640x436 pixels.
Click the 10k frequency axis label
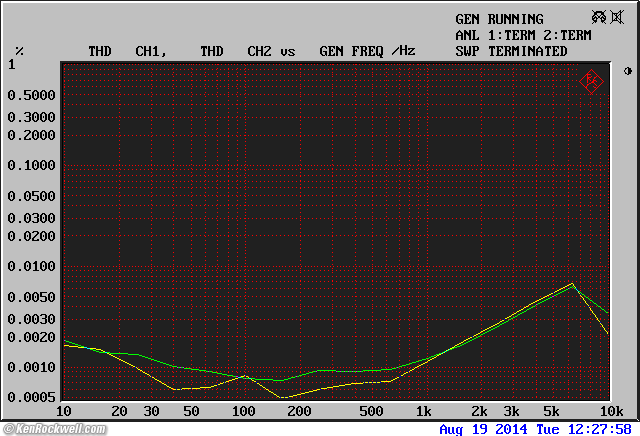coord(610,412)
